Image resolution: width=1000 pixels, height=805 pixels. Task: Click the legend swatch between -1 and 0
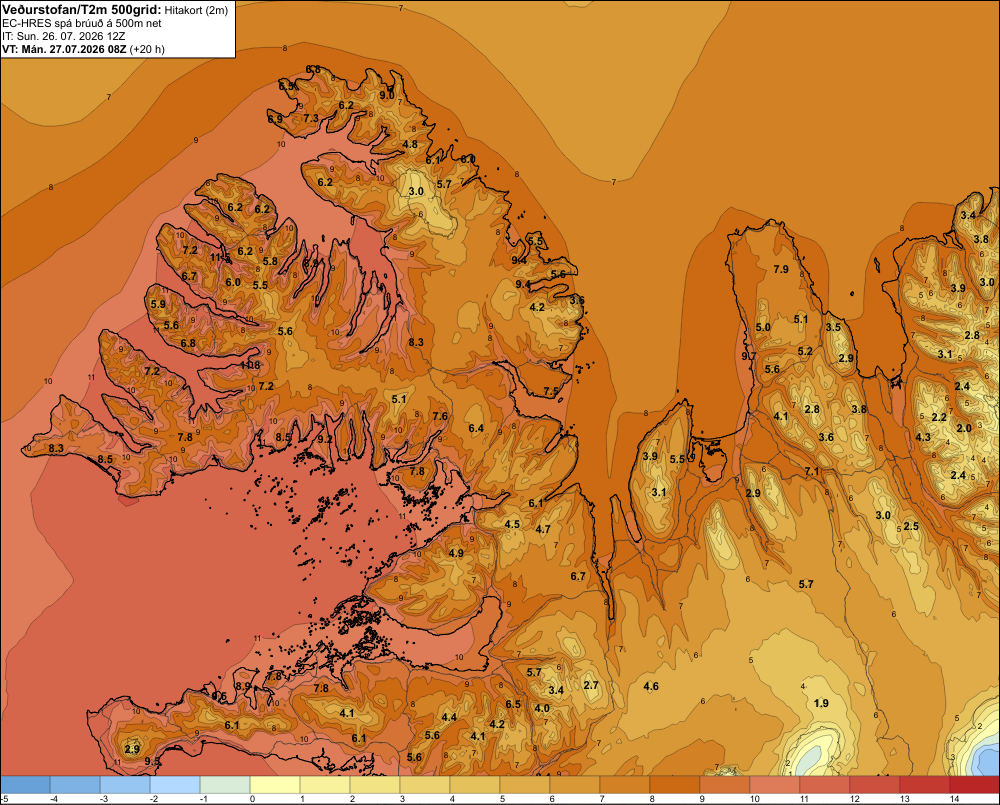click(x=225, y=785)
